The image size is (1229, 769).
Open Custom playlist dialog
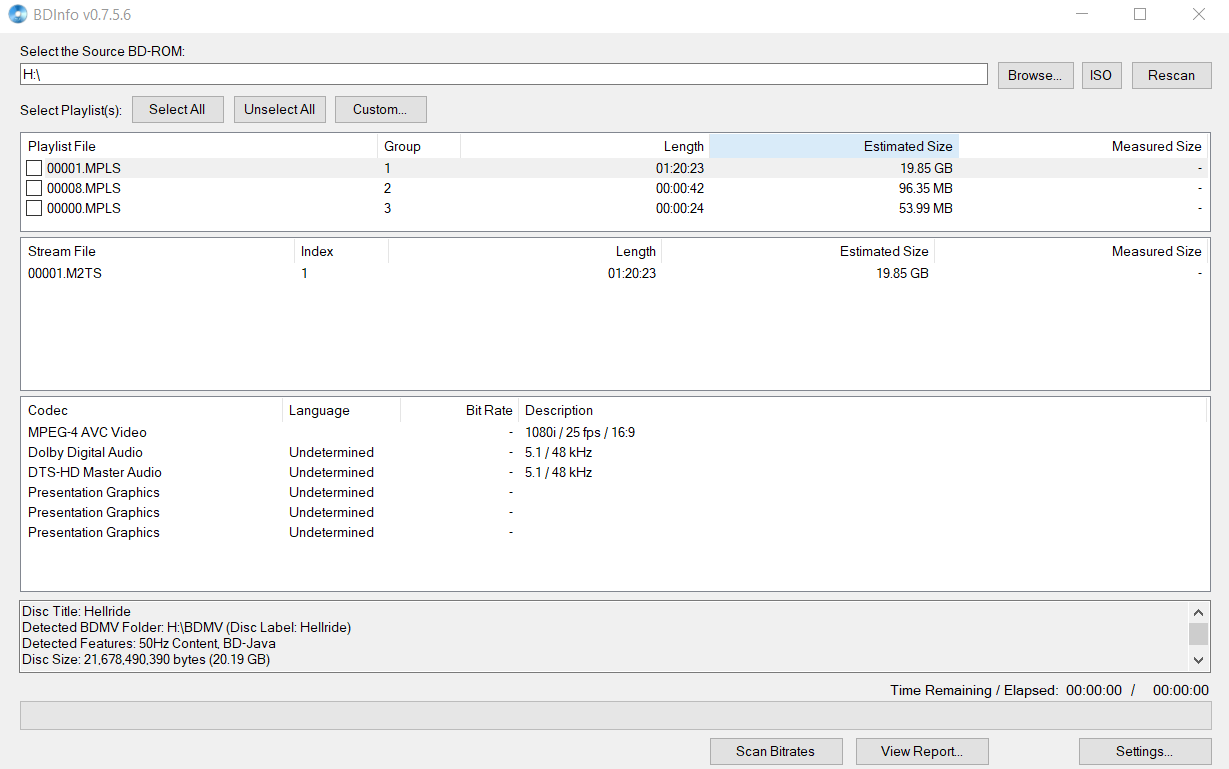point(380,109)
